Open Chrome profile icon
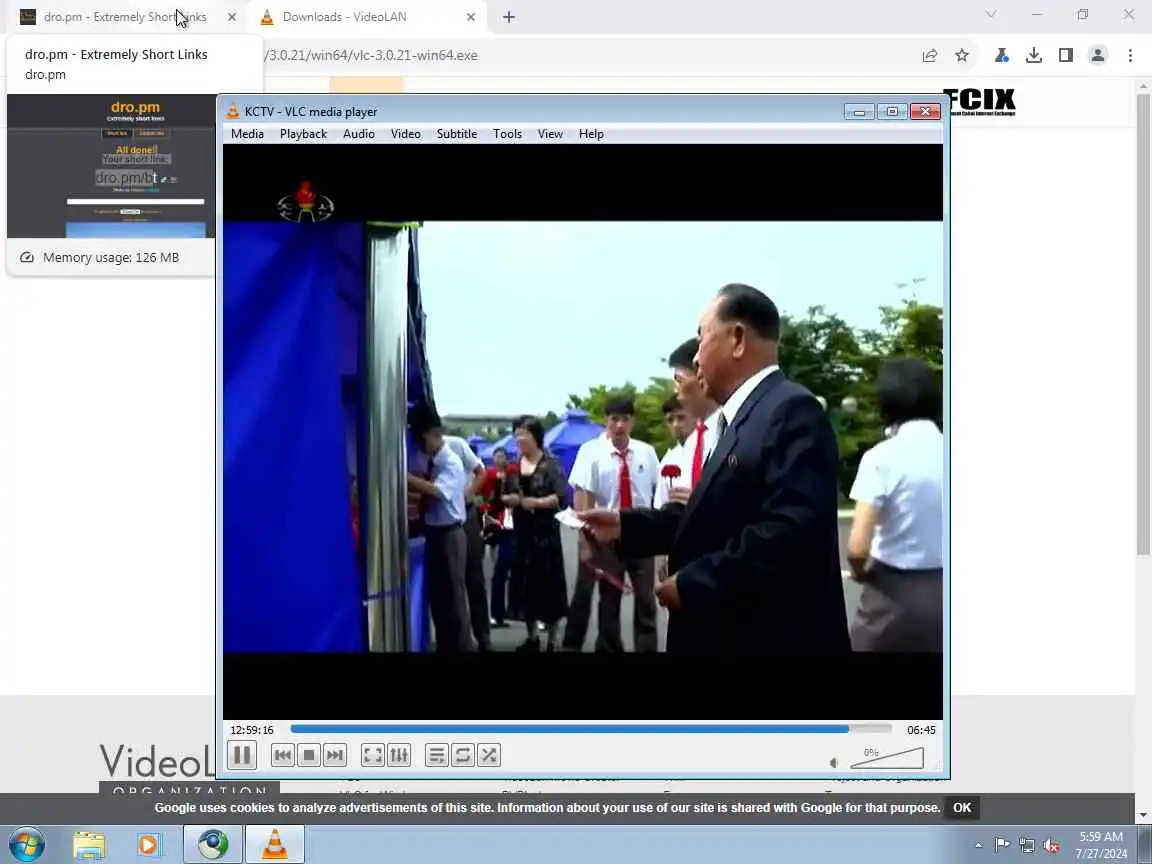This screenshot has height=864, width=1152. coord(1098,55)
